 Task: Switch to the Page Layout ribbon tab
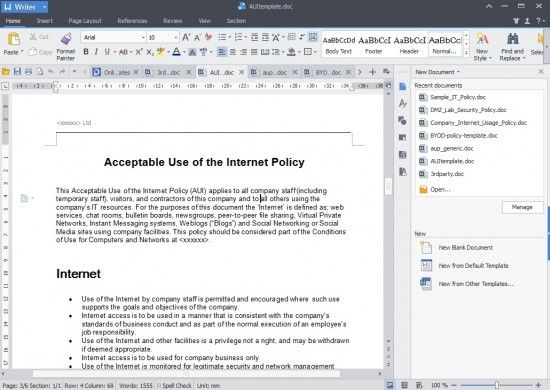(85, 21)
